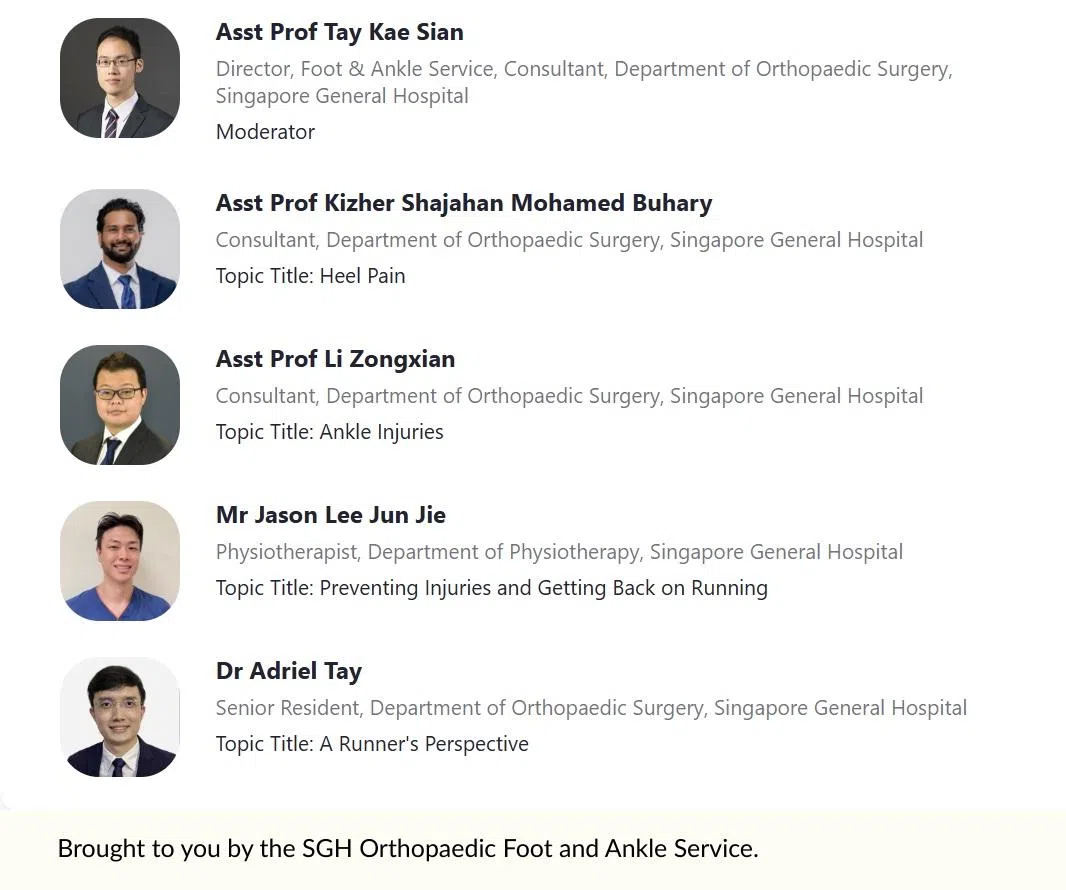Viewport: 1066px width, 890px height.
Task: Click Mr Jason Lee Jun Jie's photo
Action: (x=120, y=561)
